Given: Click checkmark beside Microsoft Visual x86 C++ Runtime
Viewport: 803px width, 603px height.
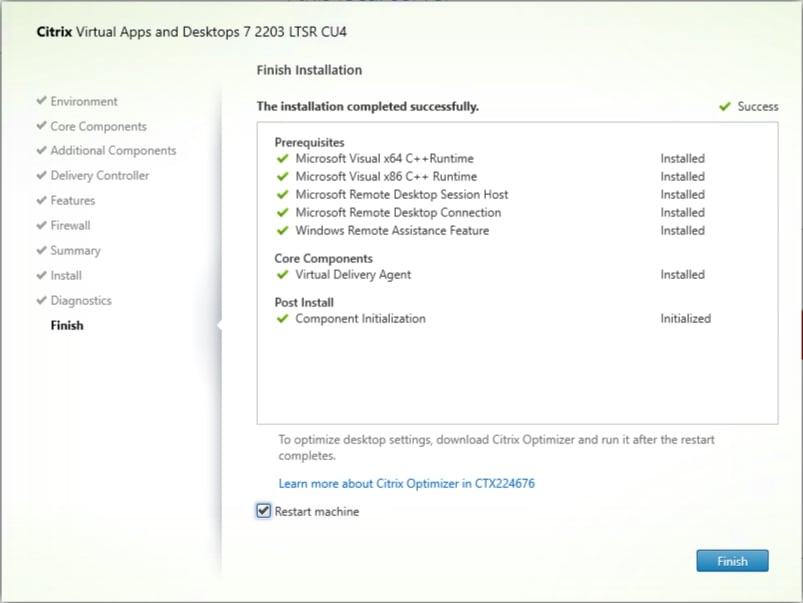Looking at the screenshot, I should tap(283, 176).
